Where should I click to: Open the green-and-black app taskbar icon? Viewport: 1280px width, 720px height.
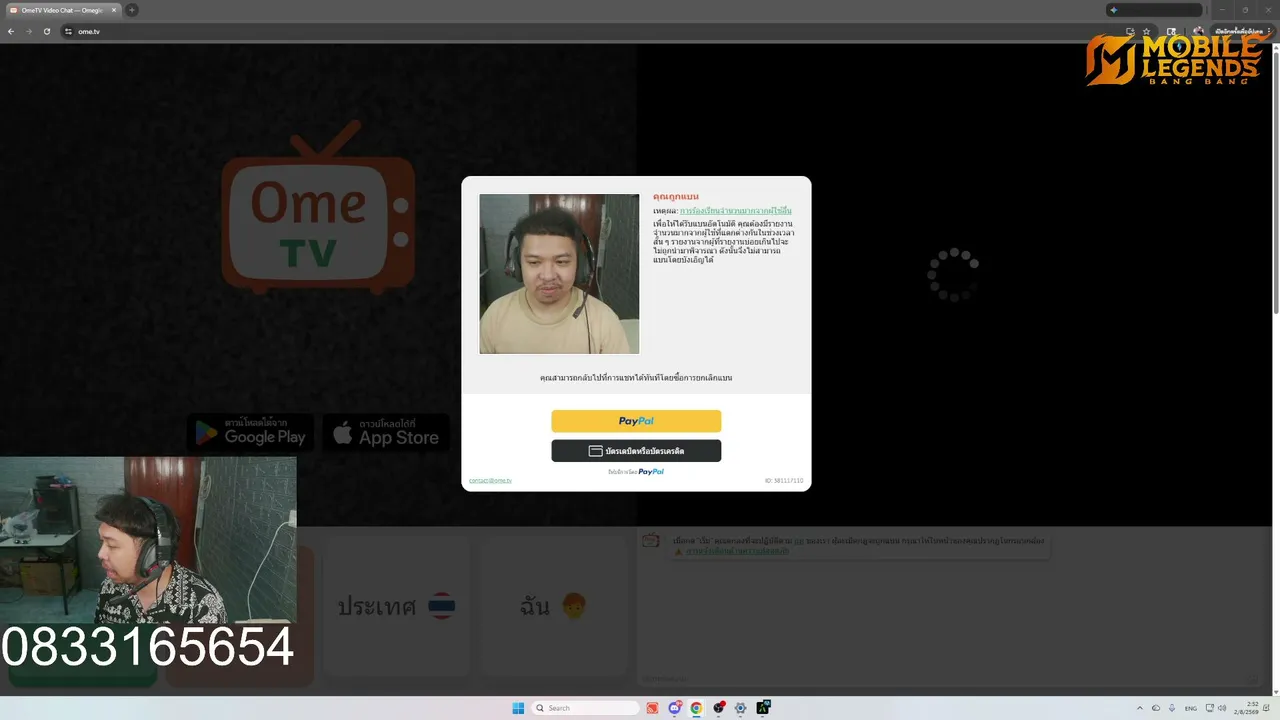coord(763,708)
